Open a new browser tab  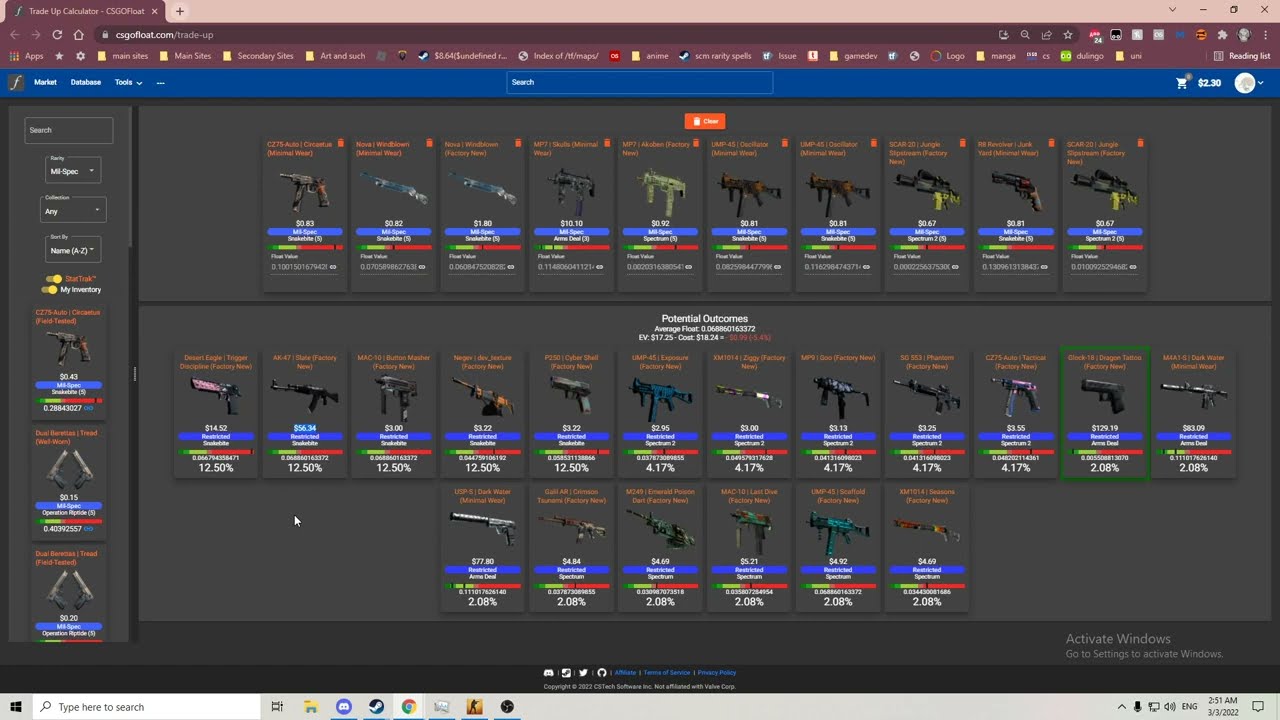(180, 11)
